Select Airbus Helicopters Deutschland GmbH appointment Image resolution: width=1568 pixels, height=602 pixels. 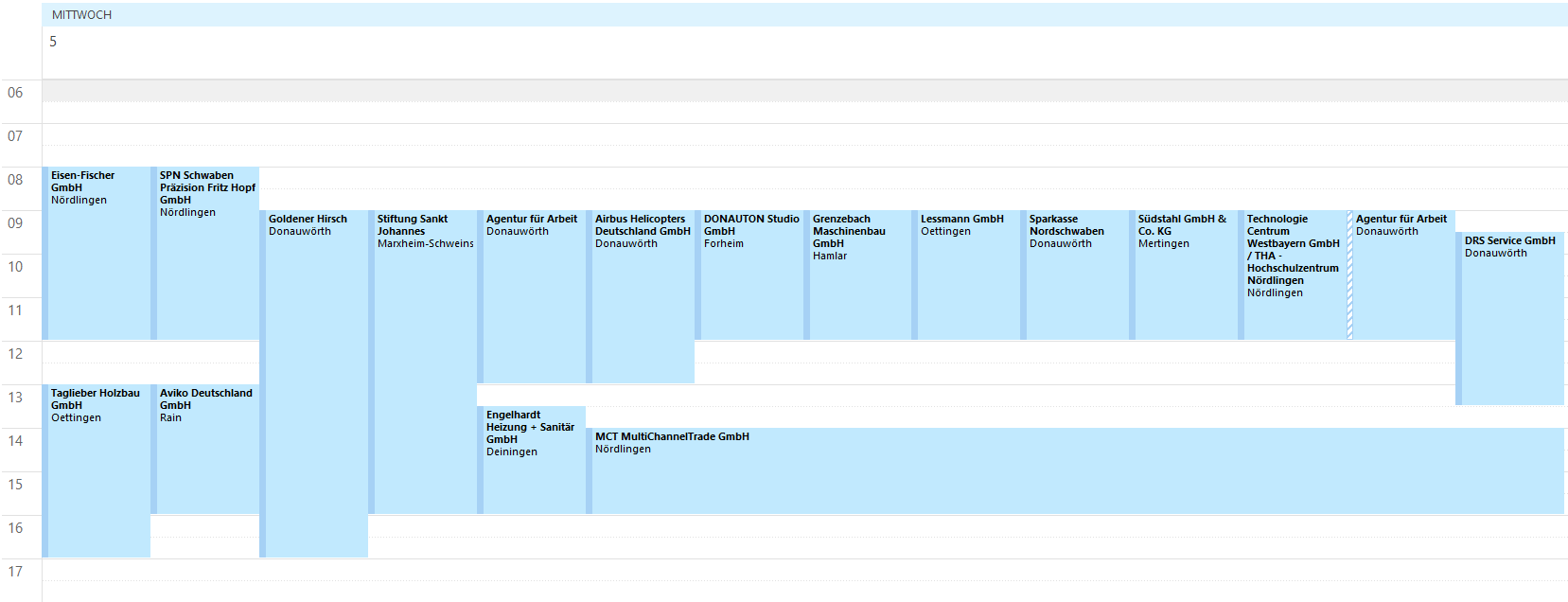[x=641, y=296]
